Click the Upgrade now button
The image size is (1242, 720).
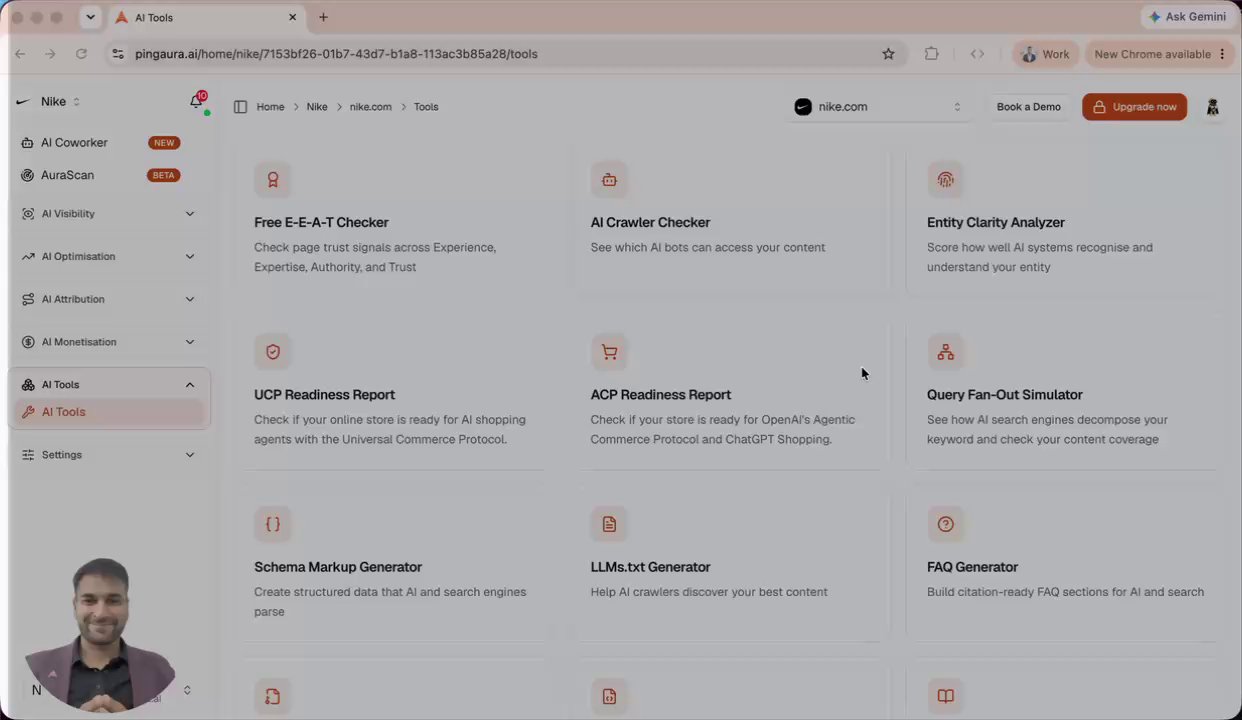pos(1134,107)
